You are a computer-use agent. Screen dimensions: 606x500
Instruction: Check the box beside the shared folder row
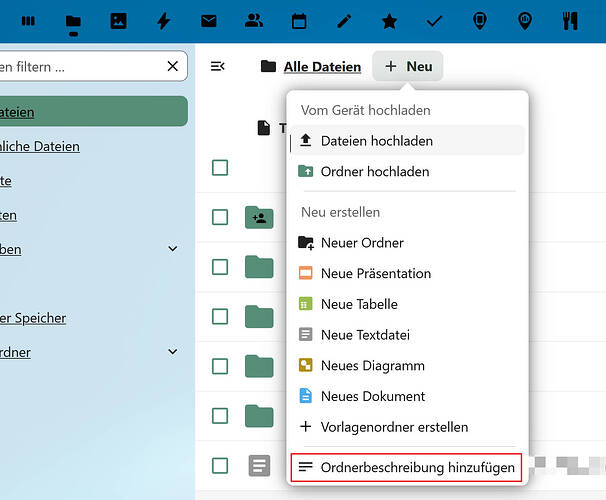click(220, 217)
